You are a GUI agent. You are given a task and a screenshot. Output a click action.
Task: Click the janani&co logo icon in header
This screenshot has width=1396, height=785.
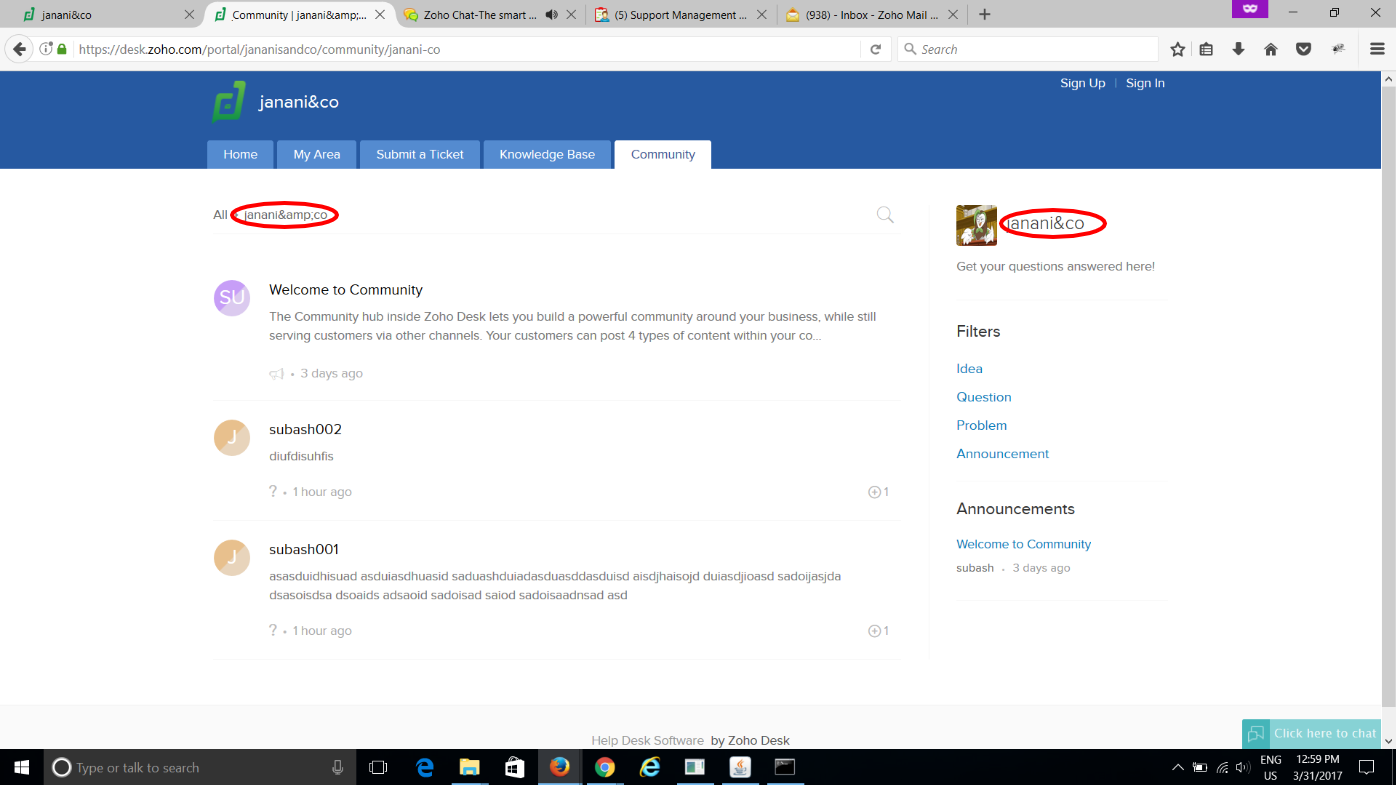coord(229,102)
